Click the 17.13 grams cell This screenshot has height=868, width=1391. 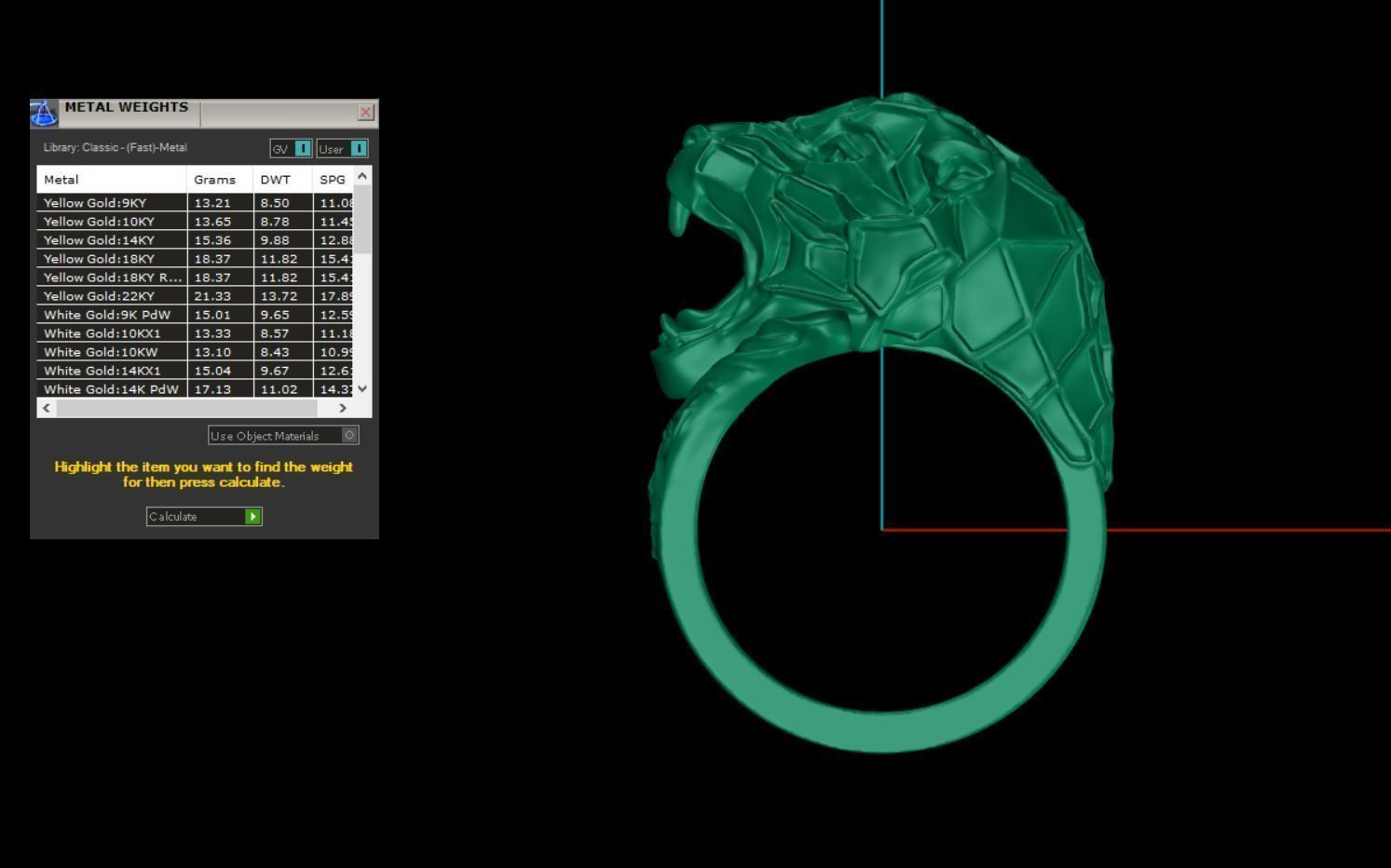(220, 388)
